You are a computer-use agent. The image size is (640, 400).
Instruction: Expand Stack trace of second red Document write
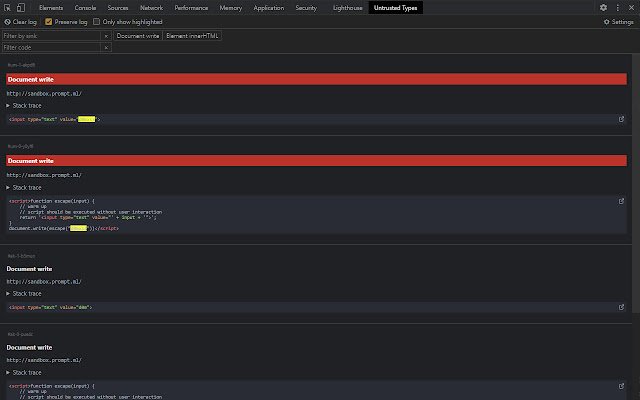pos(24,188)
